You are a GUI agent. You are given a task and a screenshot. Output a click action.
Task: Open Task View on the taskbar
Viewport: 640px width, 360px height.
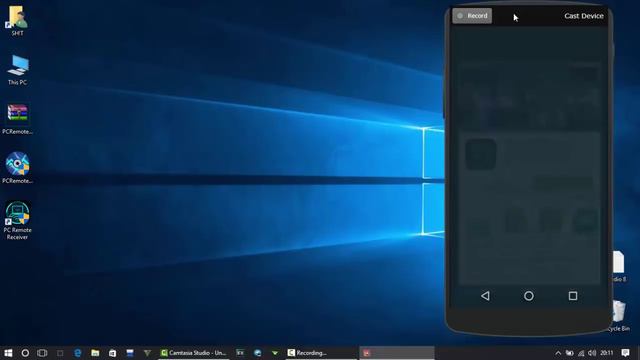pyautogui.click(x=42, y=353)
